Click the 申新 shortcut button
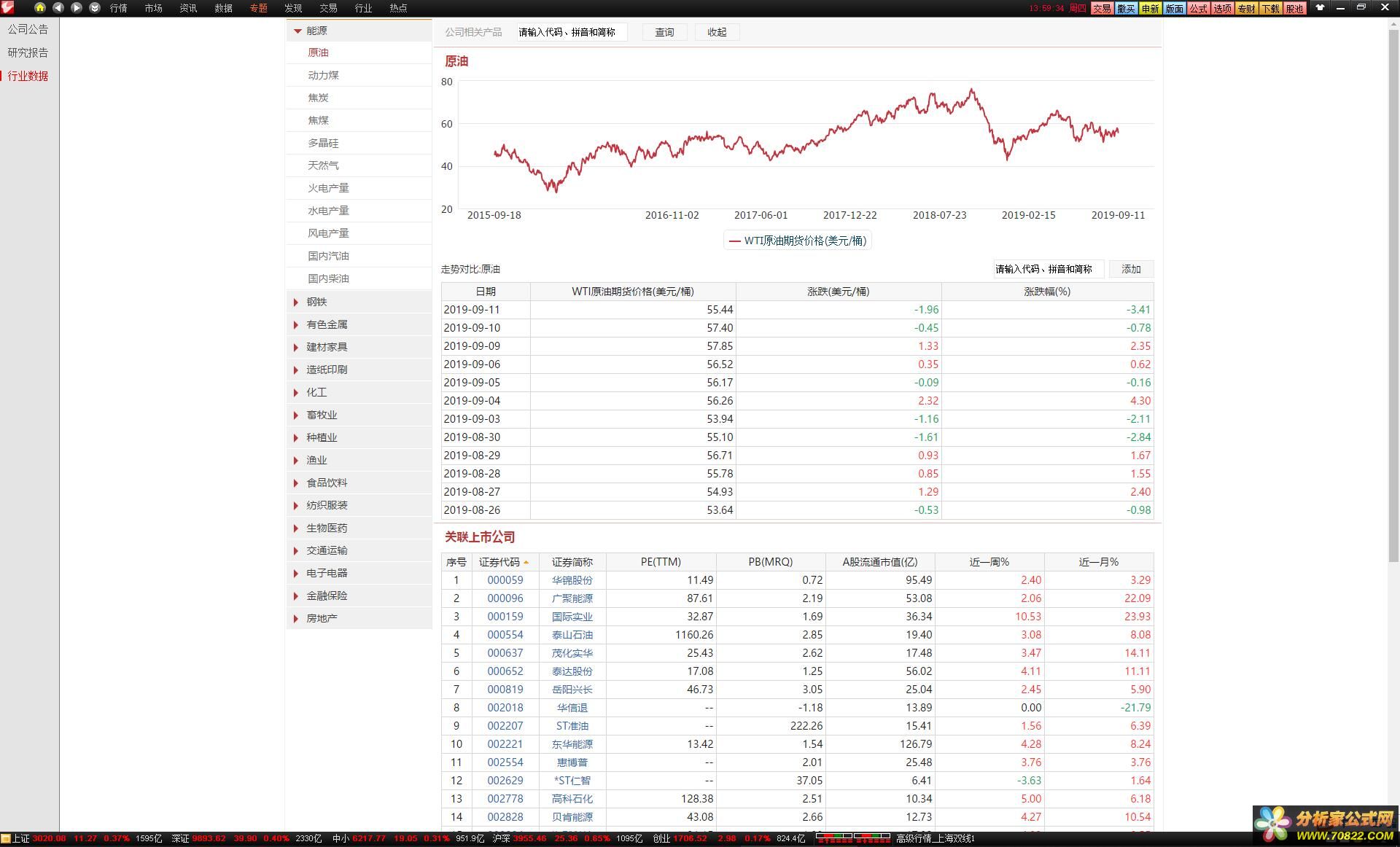1400x847 pixels. (x=1150, y=8)
